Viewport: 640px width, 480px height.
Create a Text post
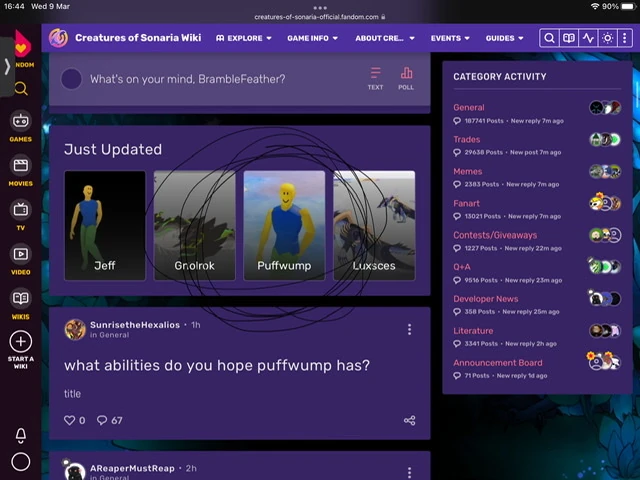375,78
